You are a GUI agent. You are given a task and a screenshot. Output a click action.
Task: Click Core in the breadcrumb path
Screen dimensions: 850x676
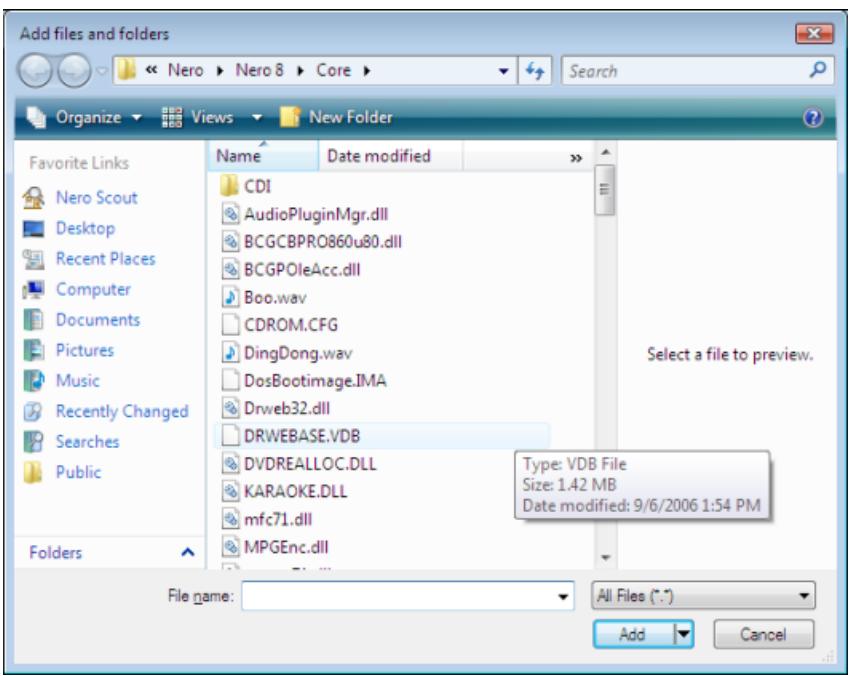point(333,70)
